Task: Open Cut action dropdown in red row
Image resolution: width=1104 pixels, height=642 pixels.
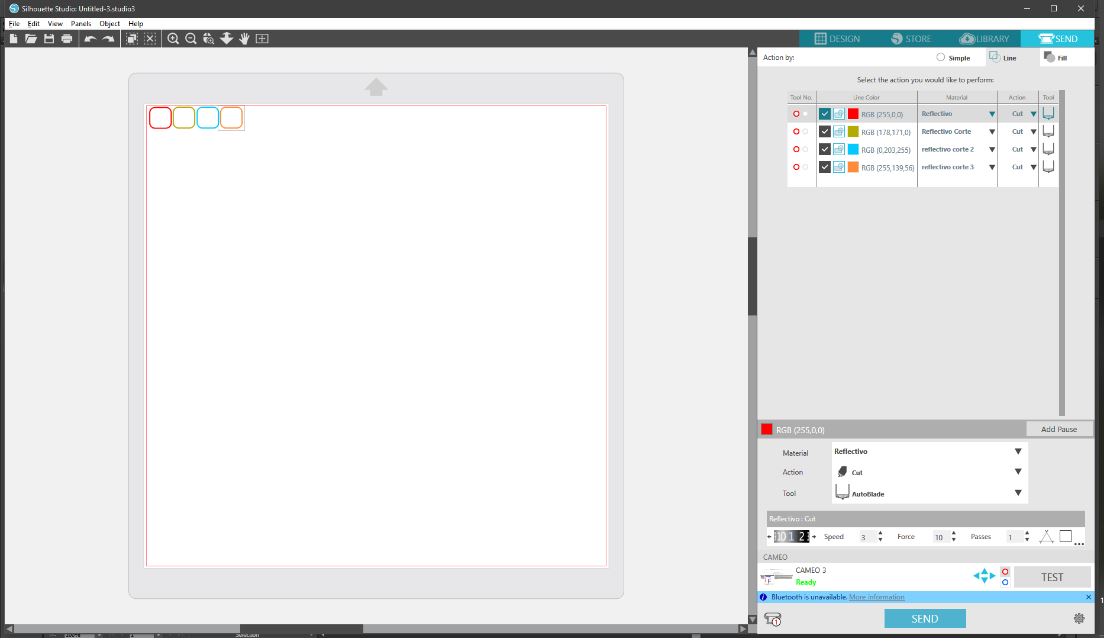Action: click(x=1033, y=114)
